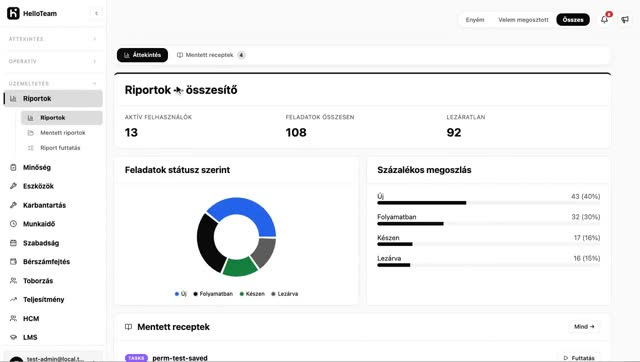Open the LMS graduation cap icon
This screenshot has width=640, height=362.
click(x=13, y=337)
